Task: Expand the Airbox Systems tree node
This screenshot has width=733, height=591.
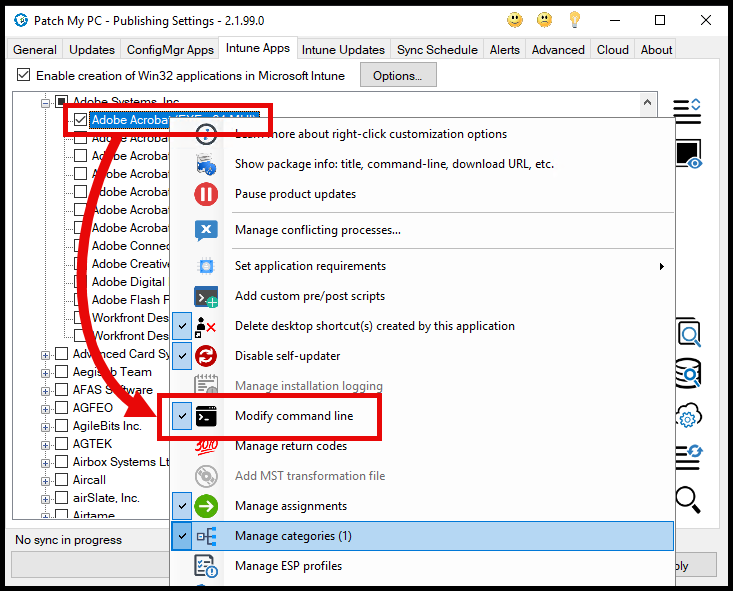Action: click(45, 463)
